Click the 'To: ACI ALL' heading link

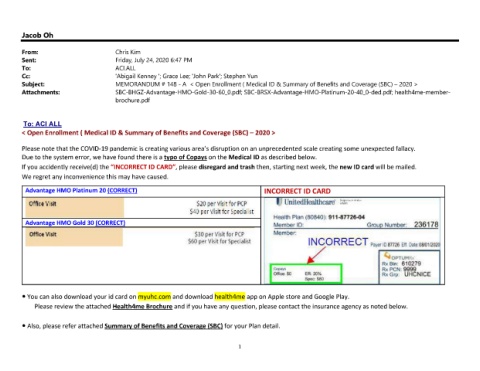42,124
